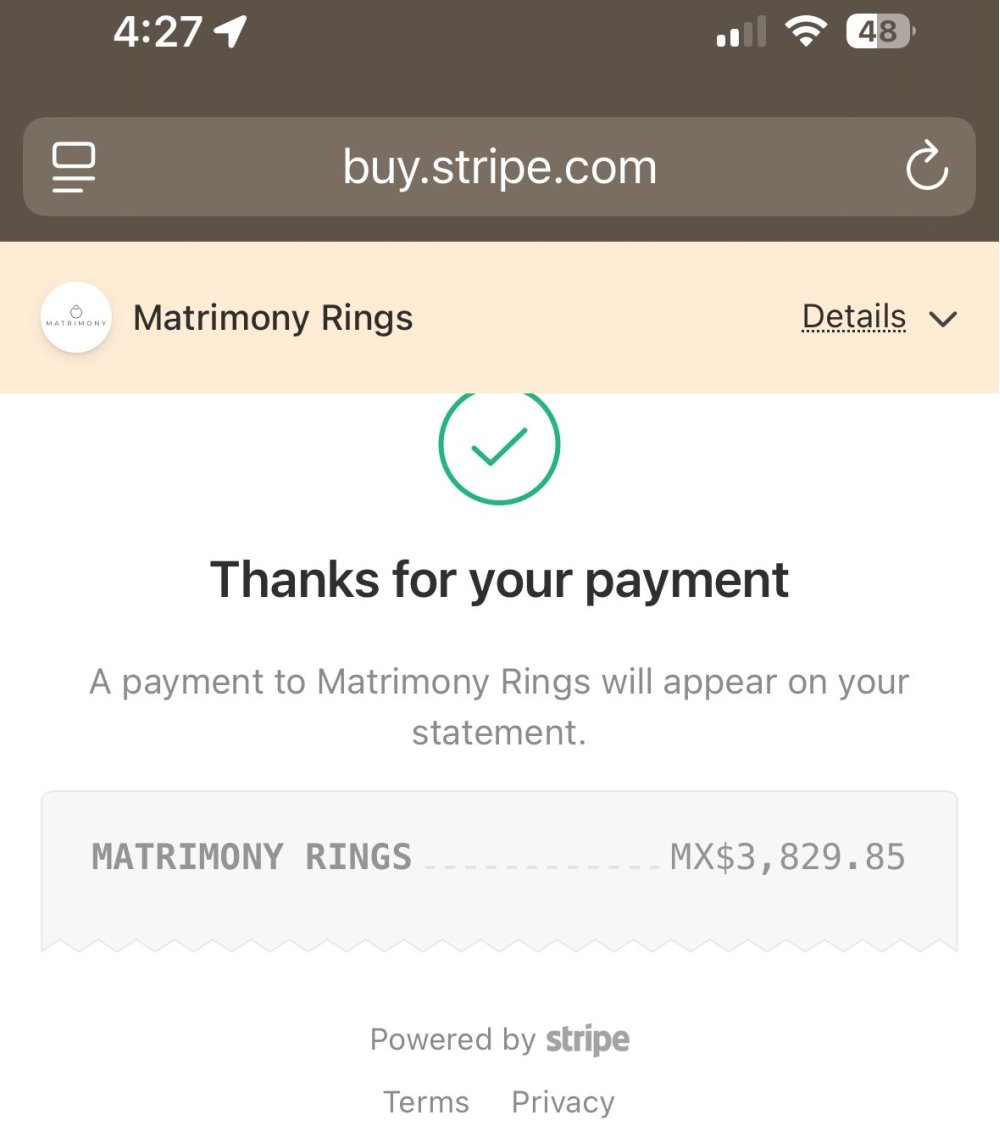Tap the Wi-Fi status icon

(x=803, y=32)
